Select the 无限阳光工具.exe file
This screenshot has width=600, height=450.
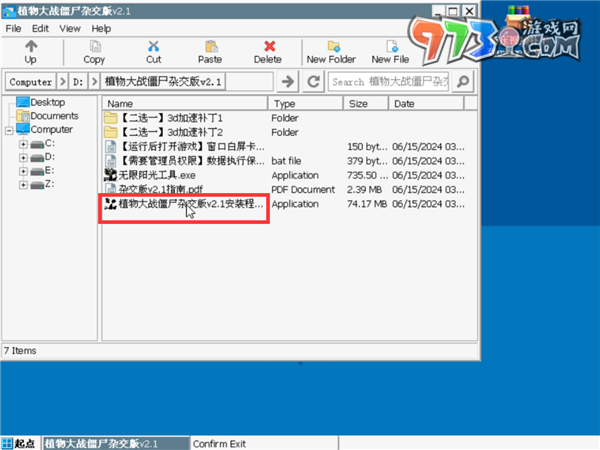[143, 175]
